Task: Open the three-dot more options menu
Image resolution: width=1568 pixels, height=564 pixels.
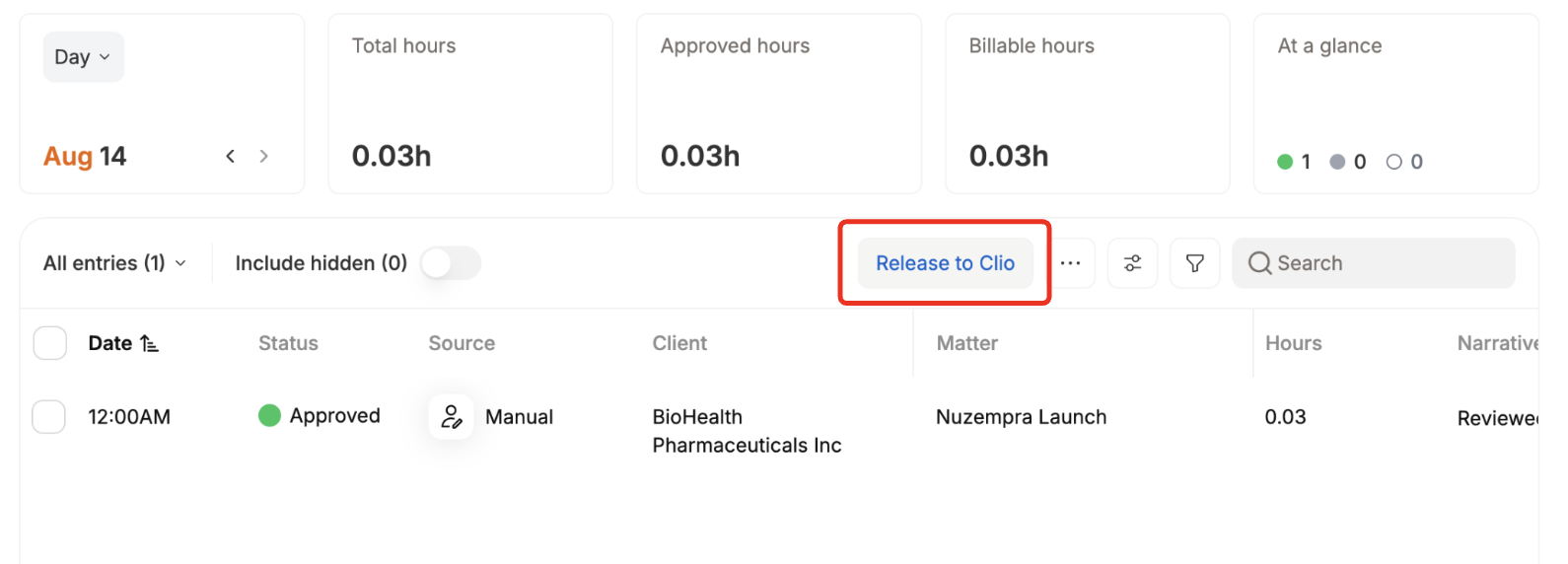Action: (x=1070, y=263)
